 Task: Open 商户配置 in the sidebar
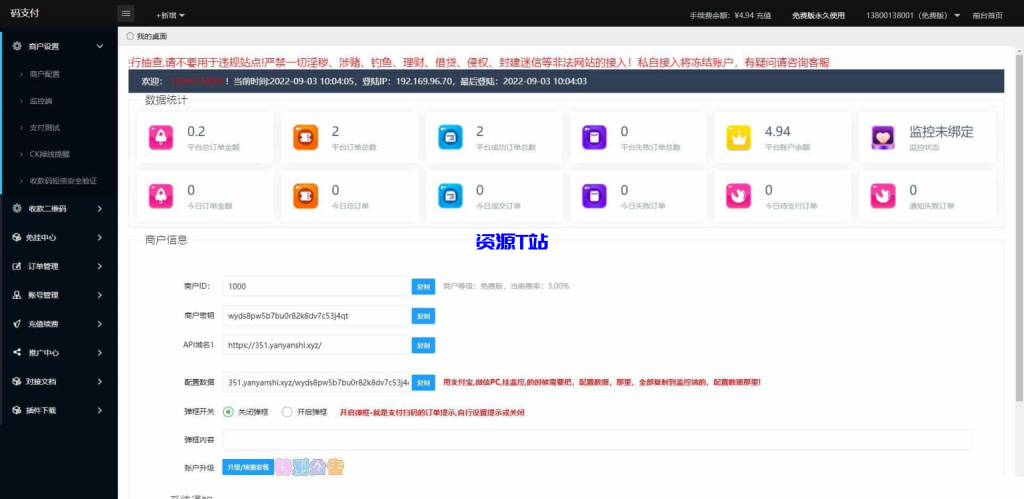[x=44, y=74]
